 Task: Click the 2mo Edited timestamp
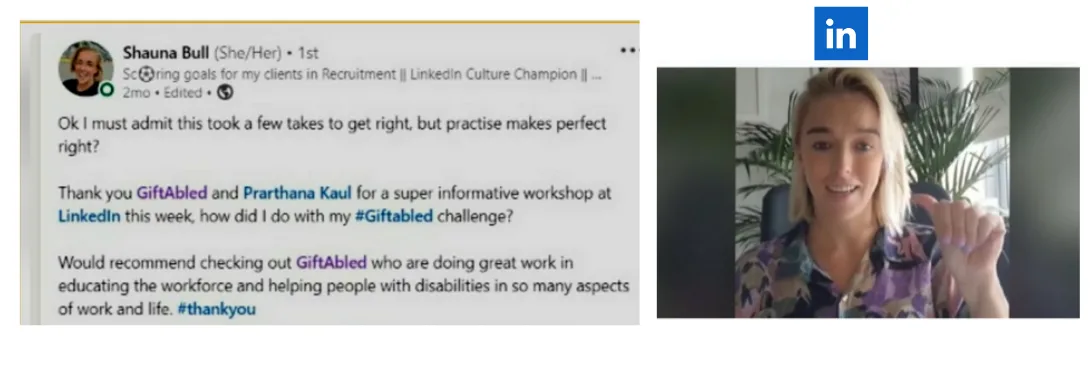(x=162, y=92)
